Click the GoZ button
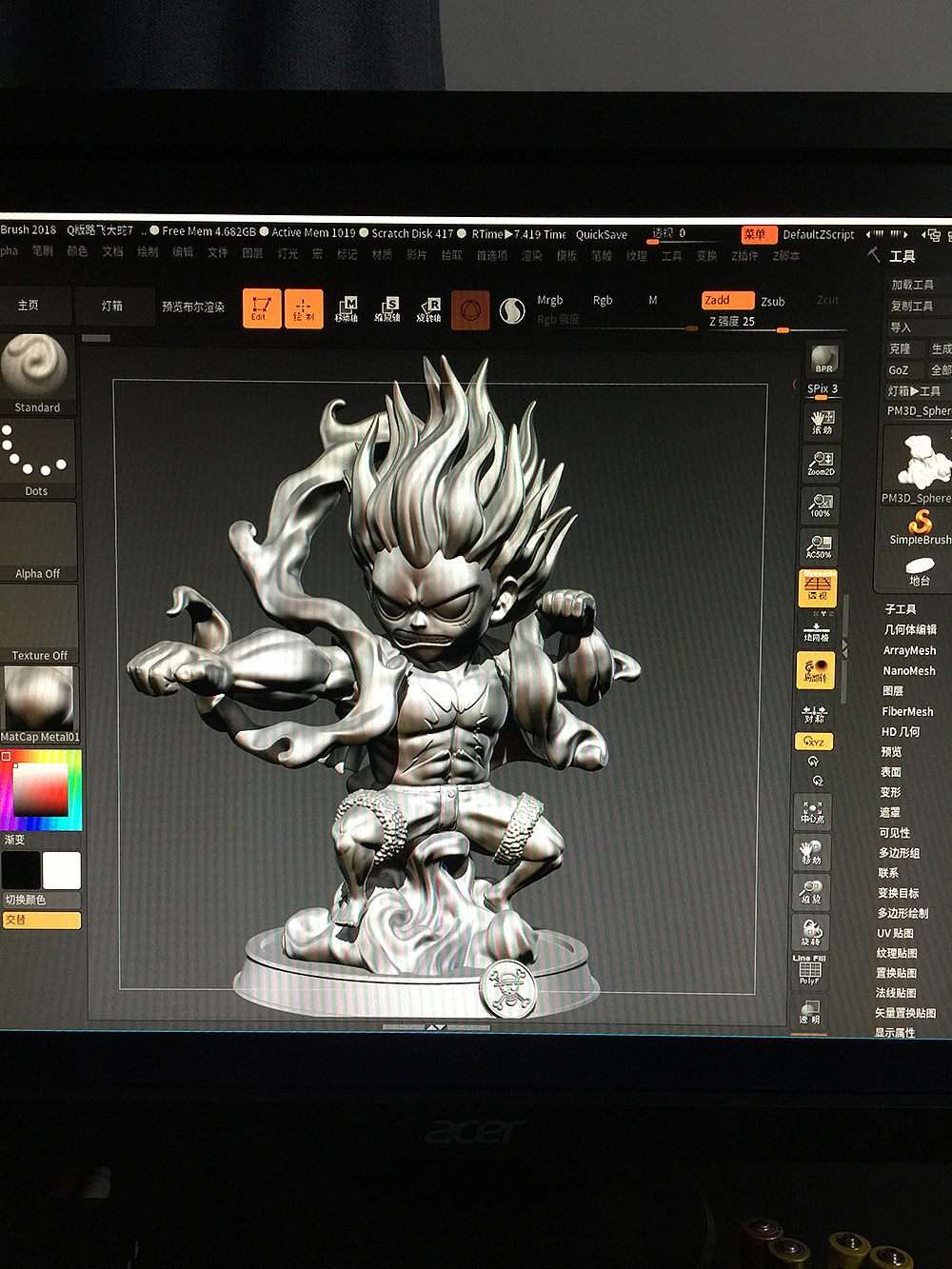The width and height of the screenshot is (952, 1269). tap(899, 370)
